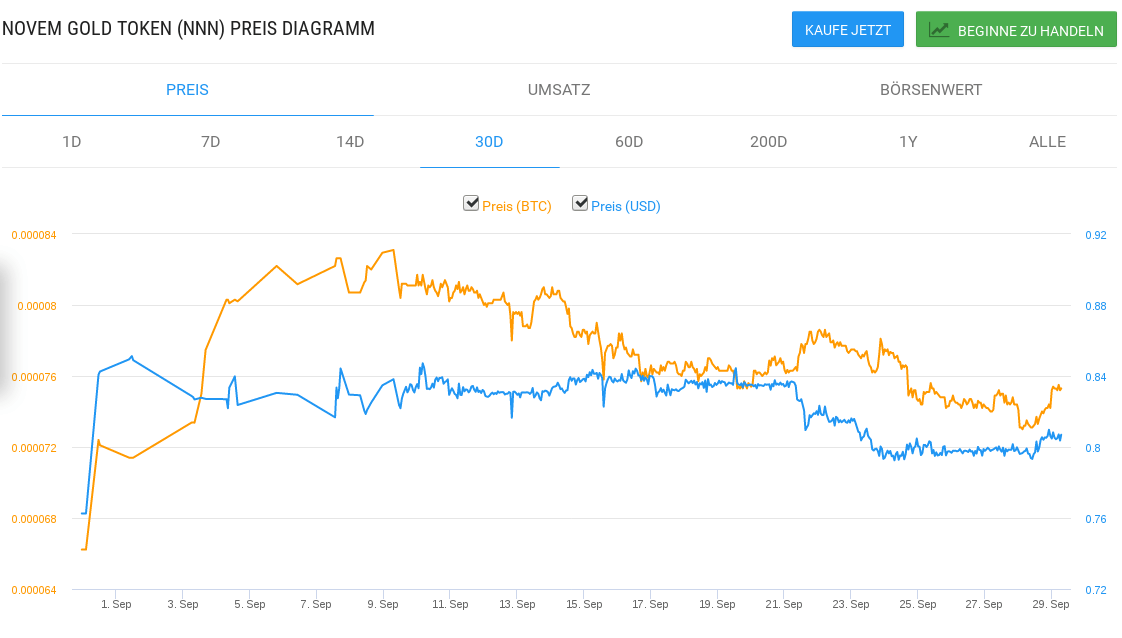The image size is (1122, 638).
Task: Select the 1D time range
Action: 72,142
